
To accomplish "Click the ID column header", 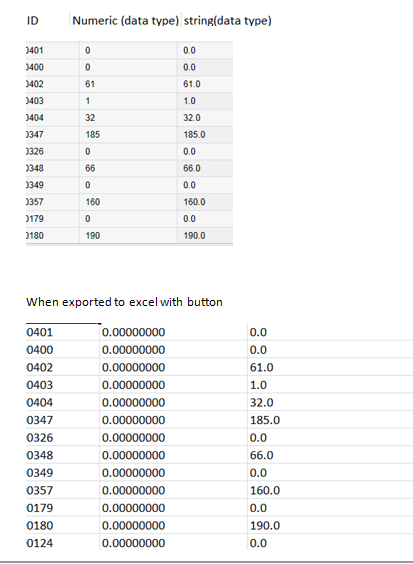I will [x=32, y=21].
